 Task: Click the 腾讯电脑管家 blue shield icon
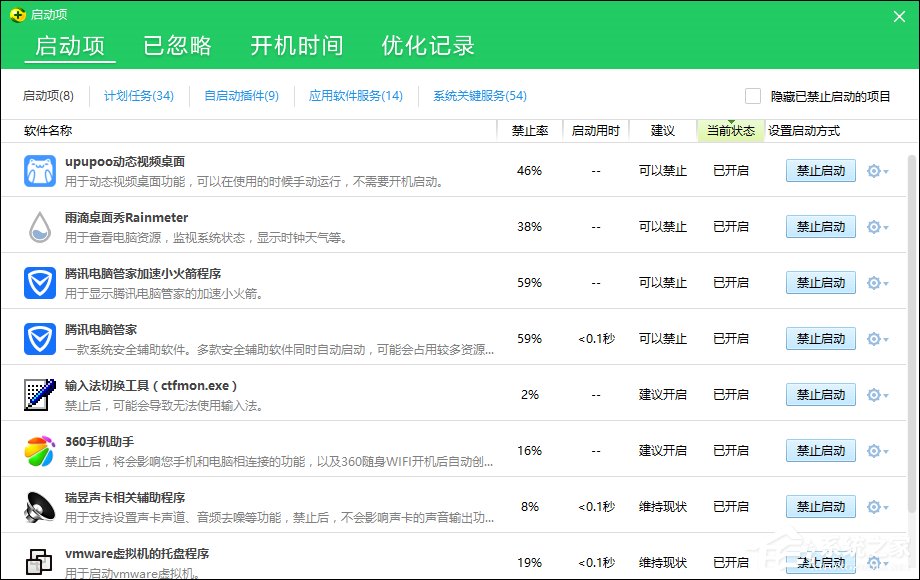pyautogui.click(x=39, y=338)
